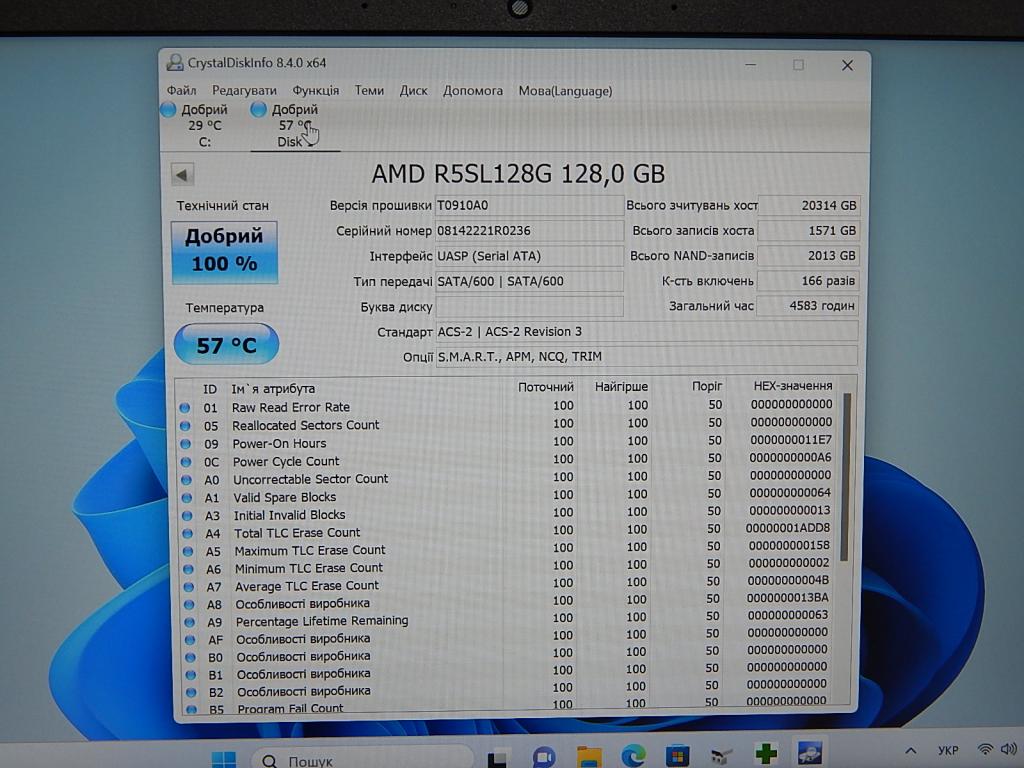This screenshot has width=1024, height=768.
Task: Click the status dot for Uncorrectable Sector Count
Action: click(x=186, y=480)
